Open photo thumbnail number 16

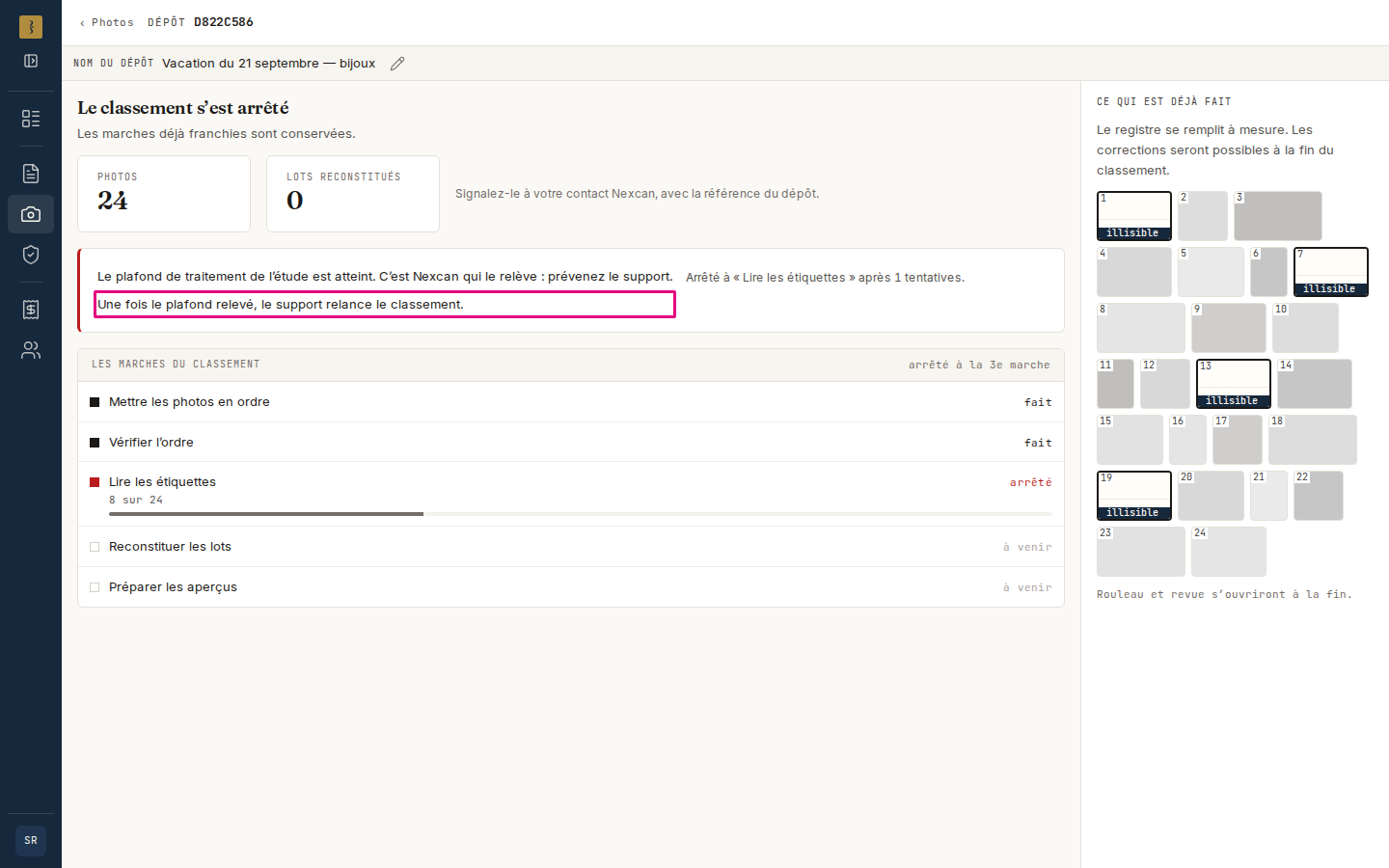pos(1187,440)
